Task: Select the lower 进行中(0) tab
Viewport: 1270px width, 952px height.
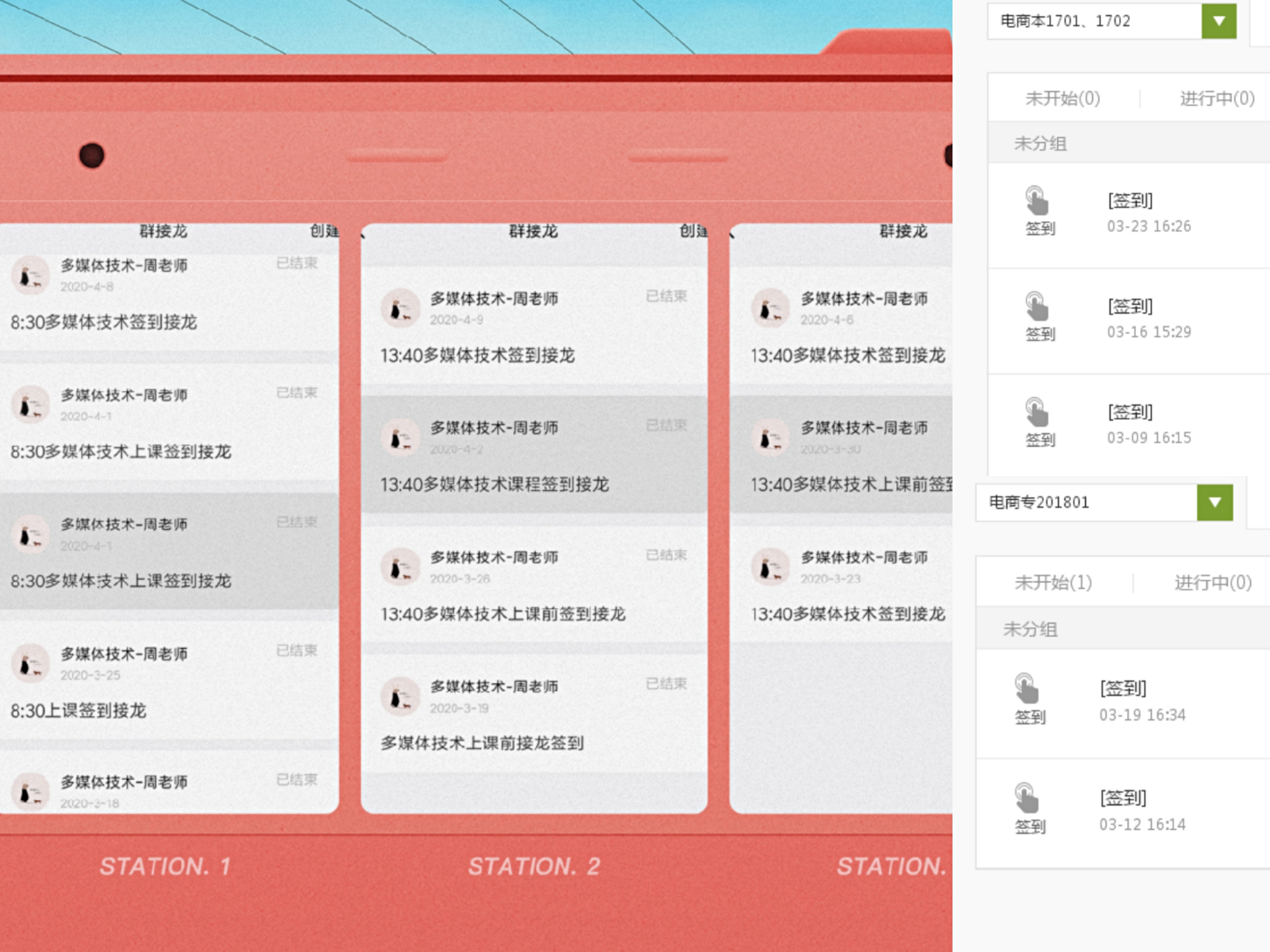Action: click(x=1213, y=583)
